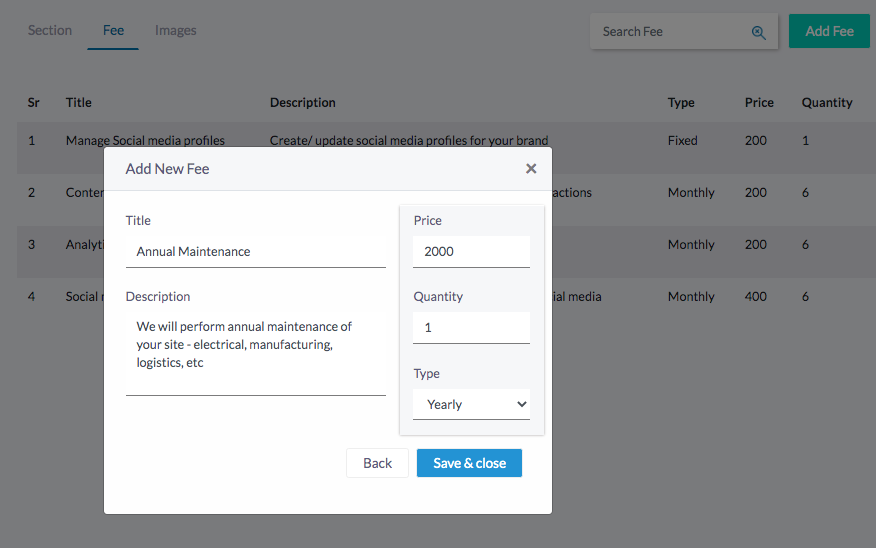Switch to the Section tab
The height and width of the screenshot is (548, 876).
(x=50, y=31)
